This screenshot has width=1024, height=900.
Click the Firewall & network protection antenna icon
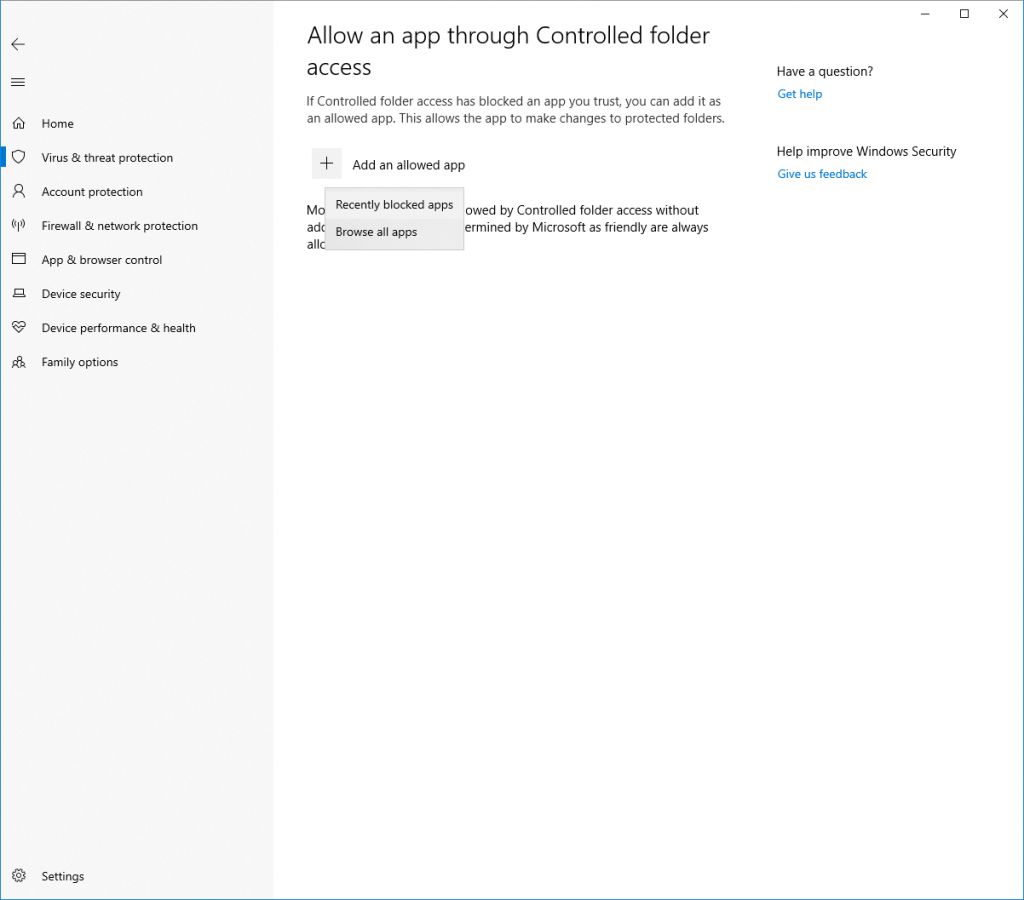coord(18,226)
